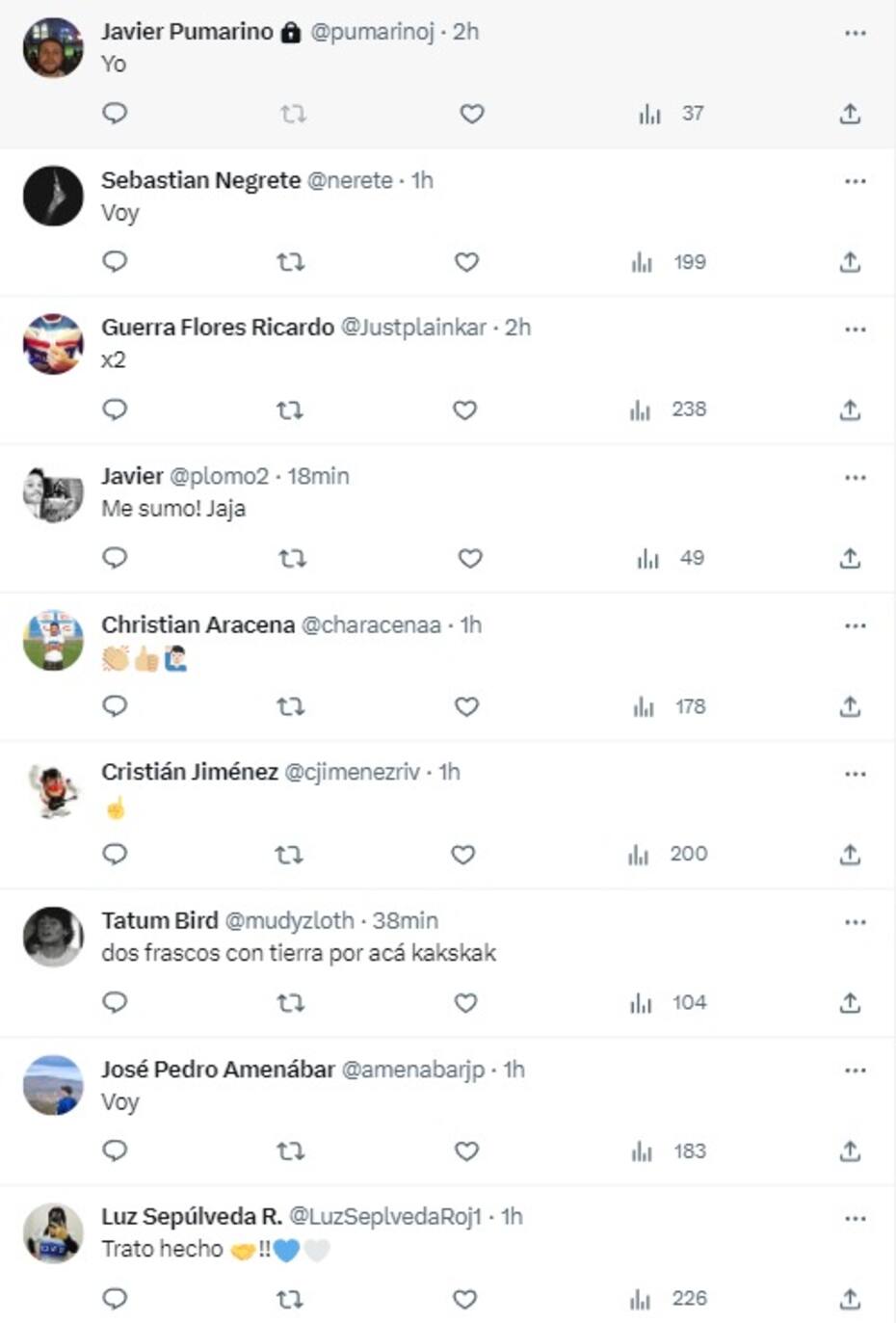The image size is (896, 1323).
Task: Open three-dot menu on Sebastian Negrete's tweet
Action: tap(856, 181)
